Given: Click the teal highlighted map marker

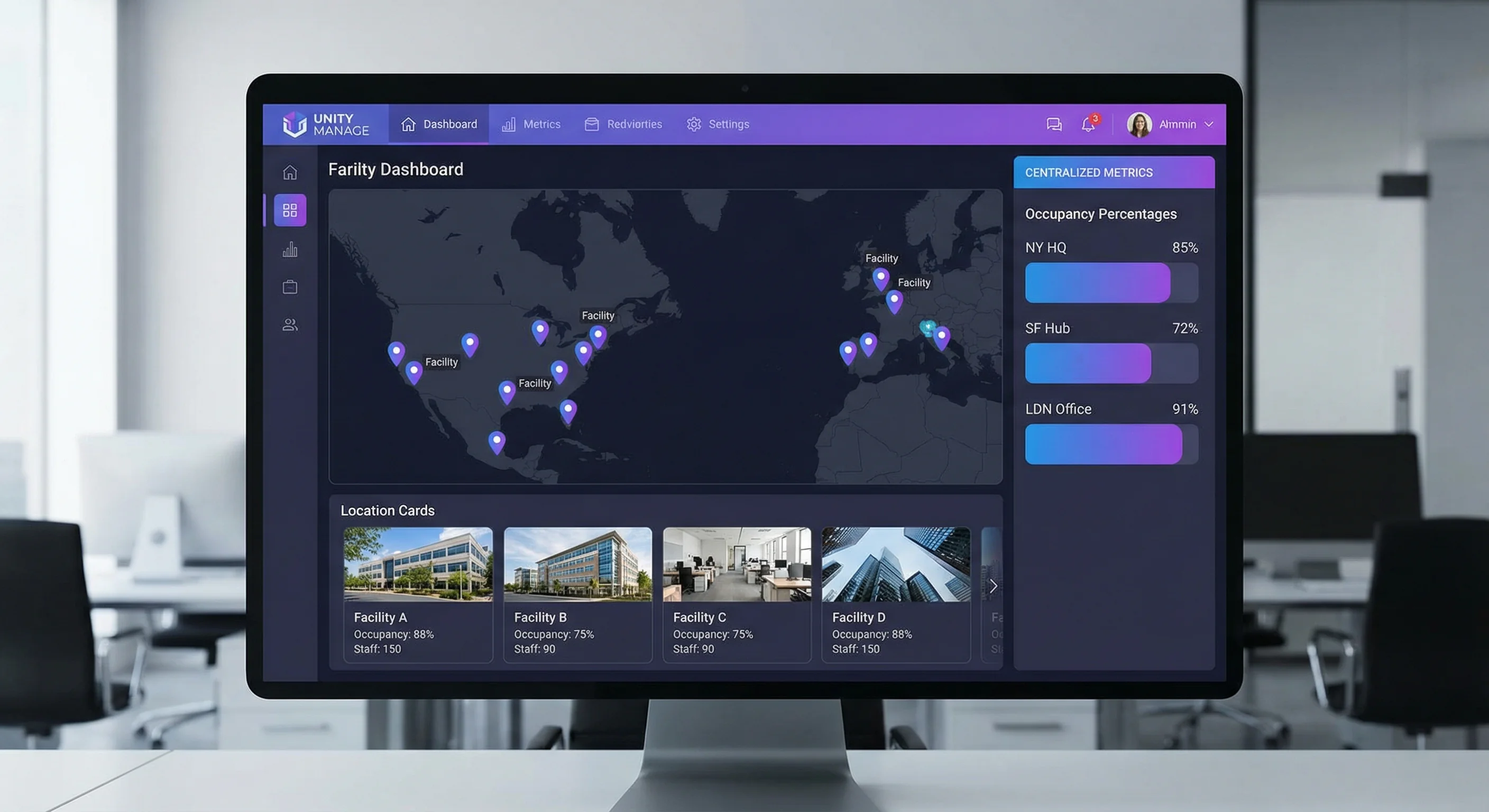Looking at the screenshot, I should pyautogui.click(x=927, y=328).
